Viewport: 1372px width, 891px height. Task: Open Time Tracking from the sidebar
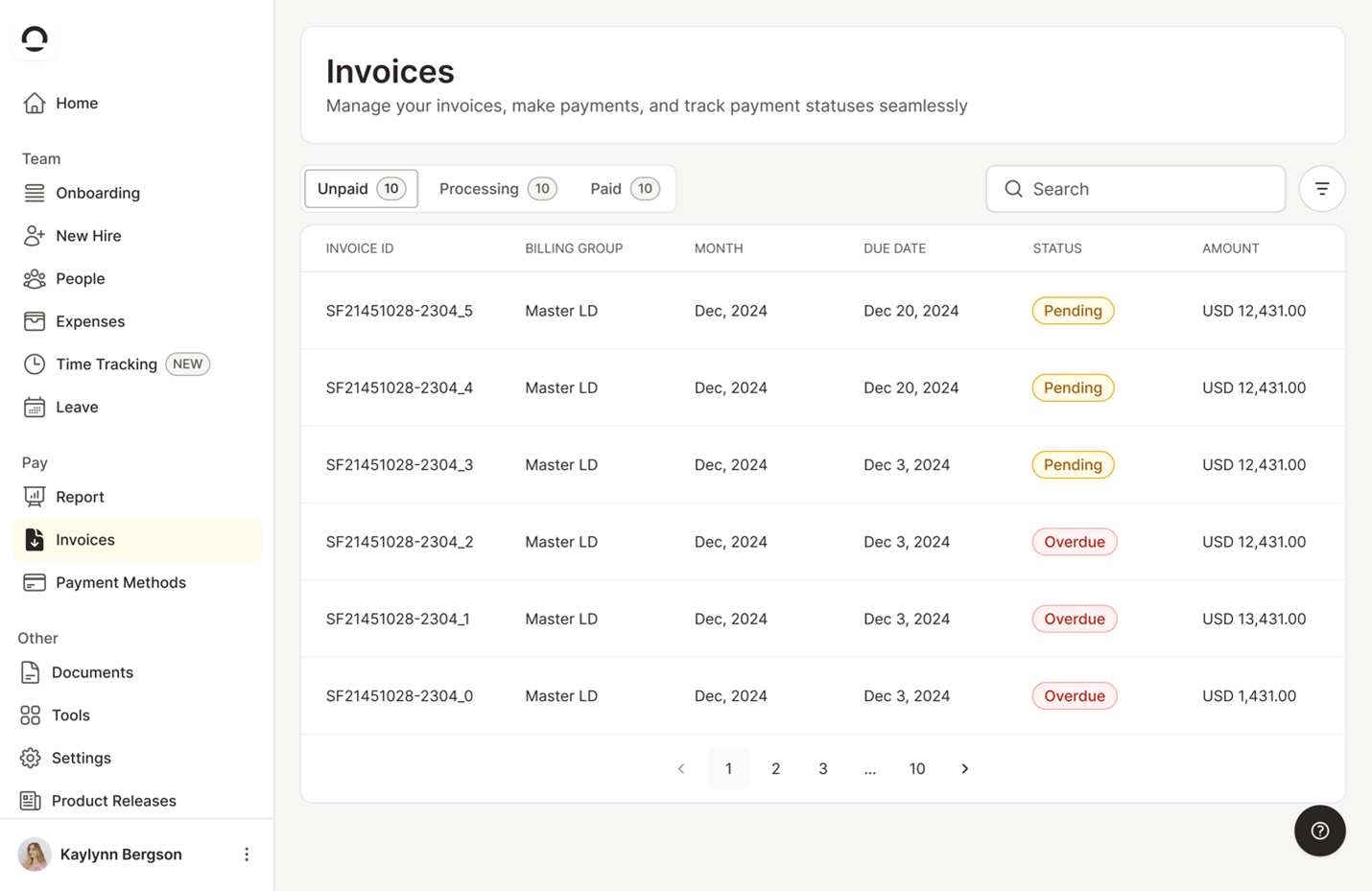(106, 364)
